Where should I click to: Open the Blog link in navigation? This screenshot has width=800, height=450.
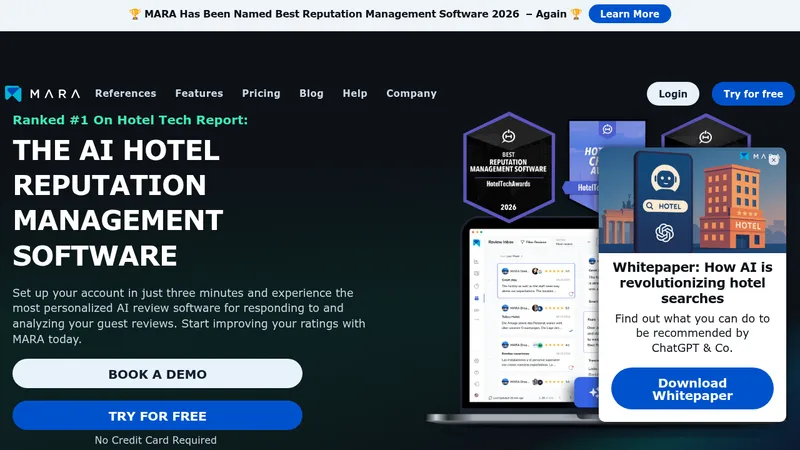[x=311, y=93]
